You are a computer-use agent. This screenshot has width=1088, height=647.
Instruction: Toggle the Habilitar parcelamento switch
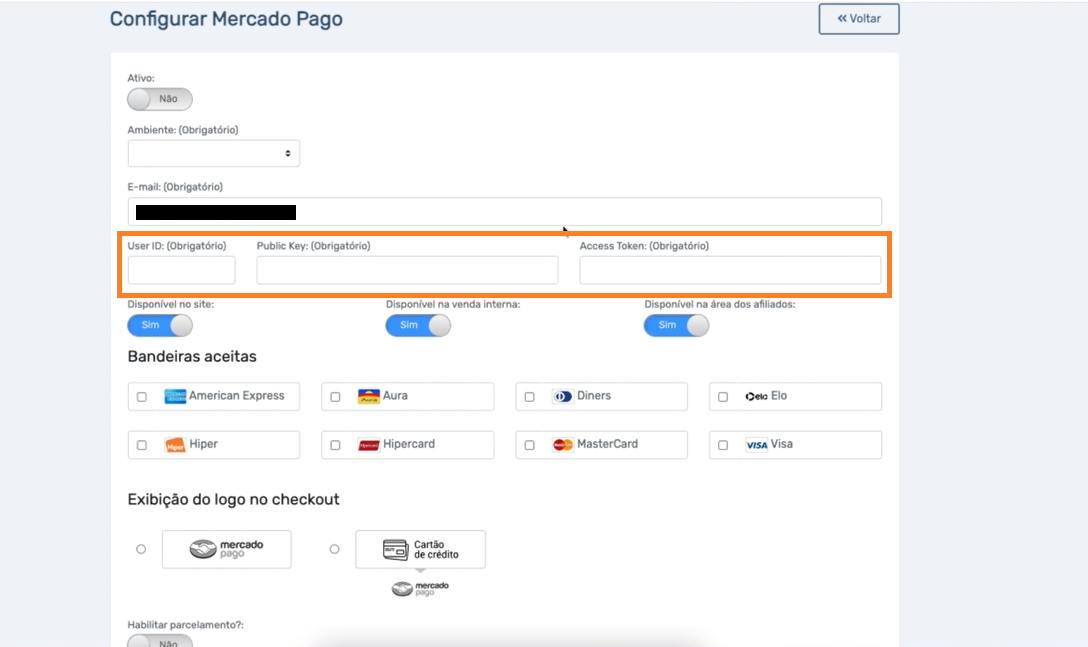point(160,640)
